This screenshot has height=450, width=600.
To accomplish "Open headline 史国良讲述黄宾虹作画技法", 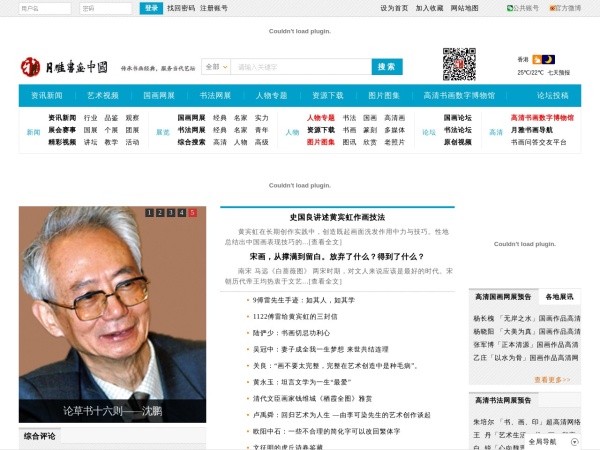I will point(337,217).
